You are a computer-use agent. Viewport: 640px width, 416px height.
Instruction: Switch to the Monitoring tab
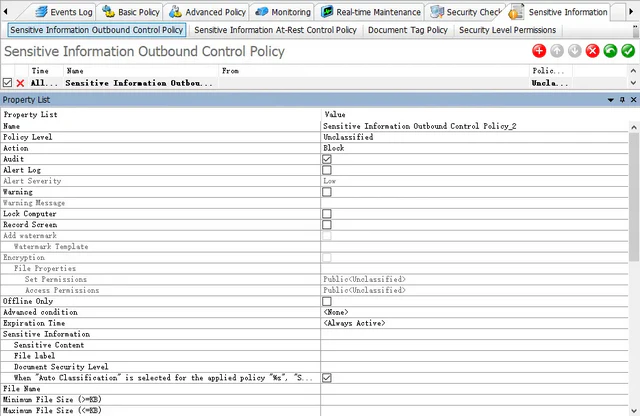282,12
